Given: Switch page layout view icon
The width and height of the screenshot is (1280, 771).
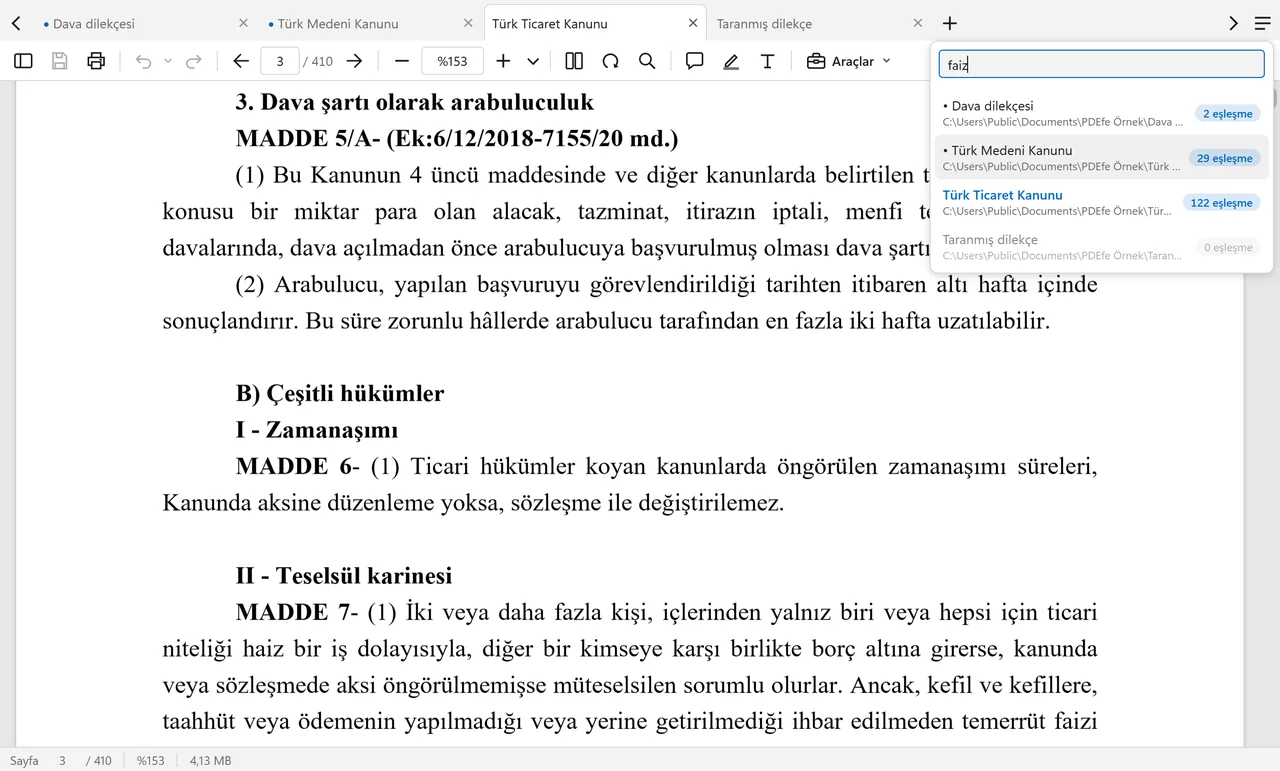Looking at the screenshot, I should pyautogui.click(x=574, y=61).
